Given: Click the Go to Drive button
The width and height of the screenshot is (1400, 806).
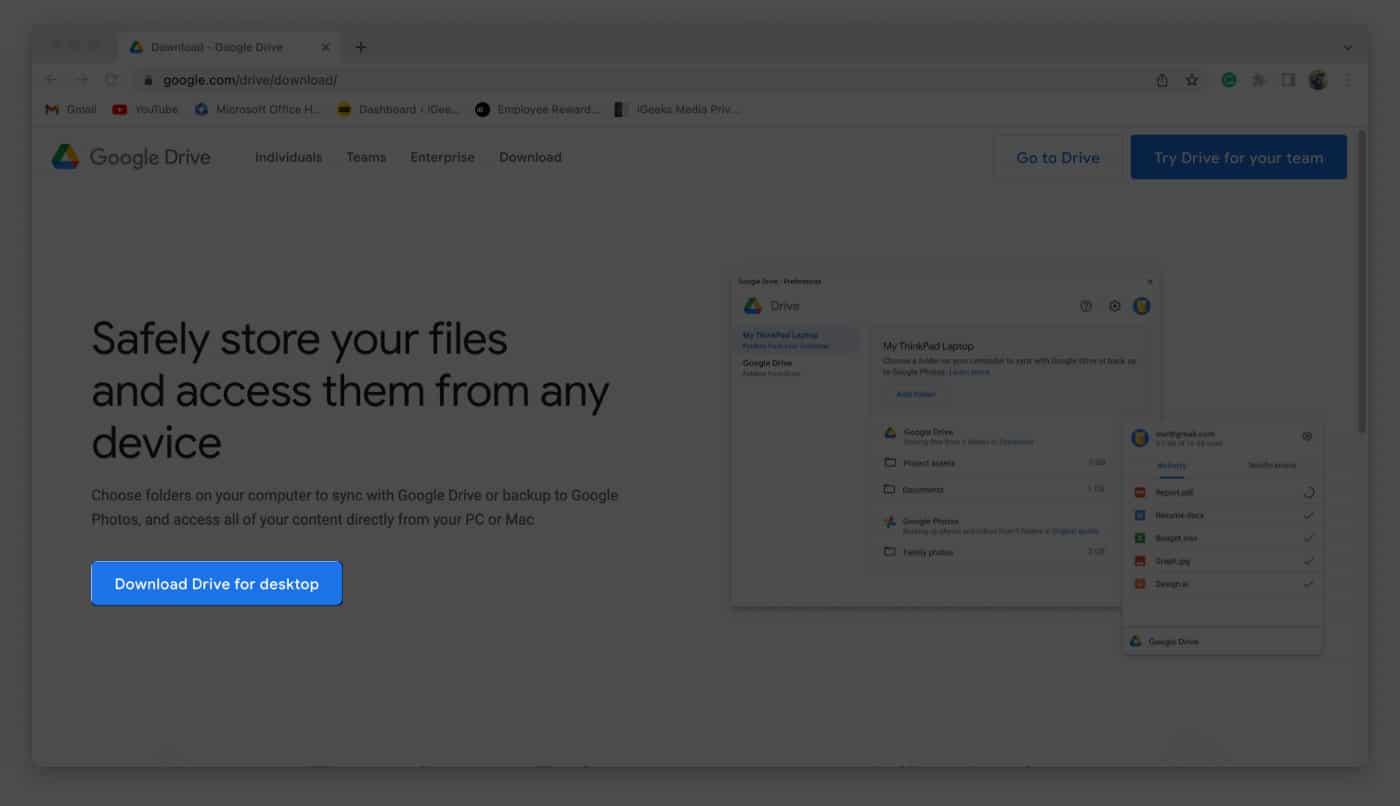Looking at the screenshot, I should pyautogui.click(x=1058, y=157).
